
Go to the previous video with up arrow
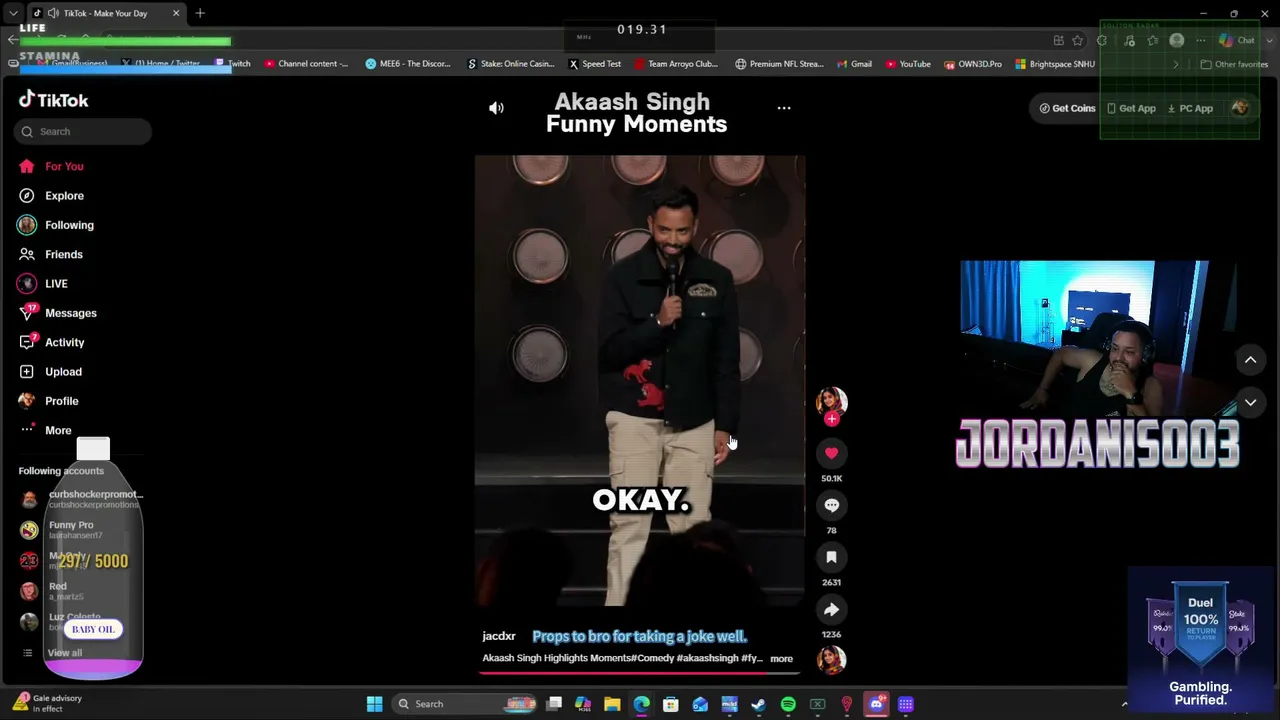(x=1250, y=360)
